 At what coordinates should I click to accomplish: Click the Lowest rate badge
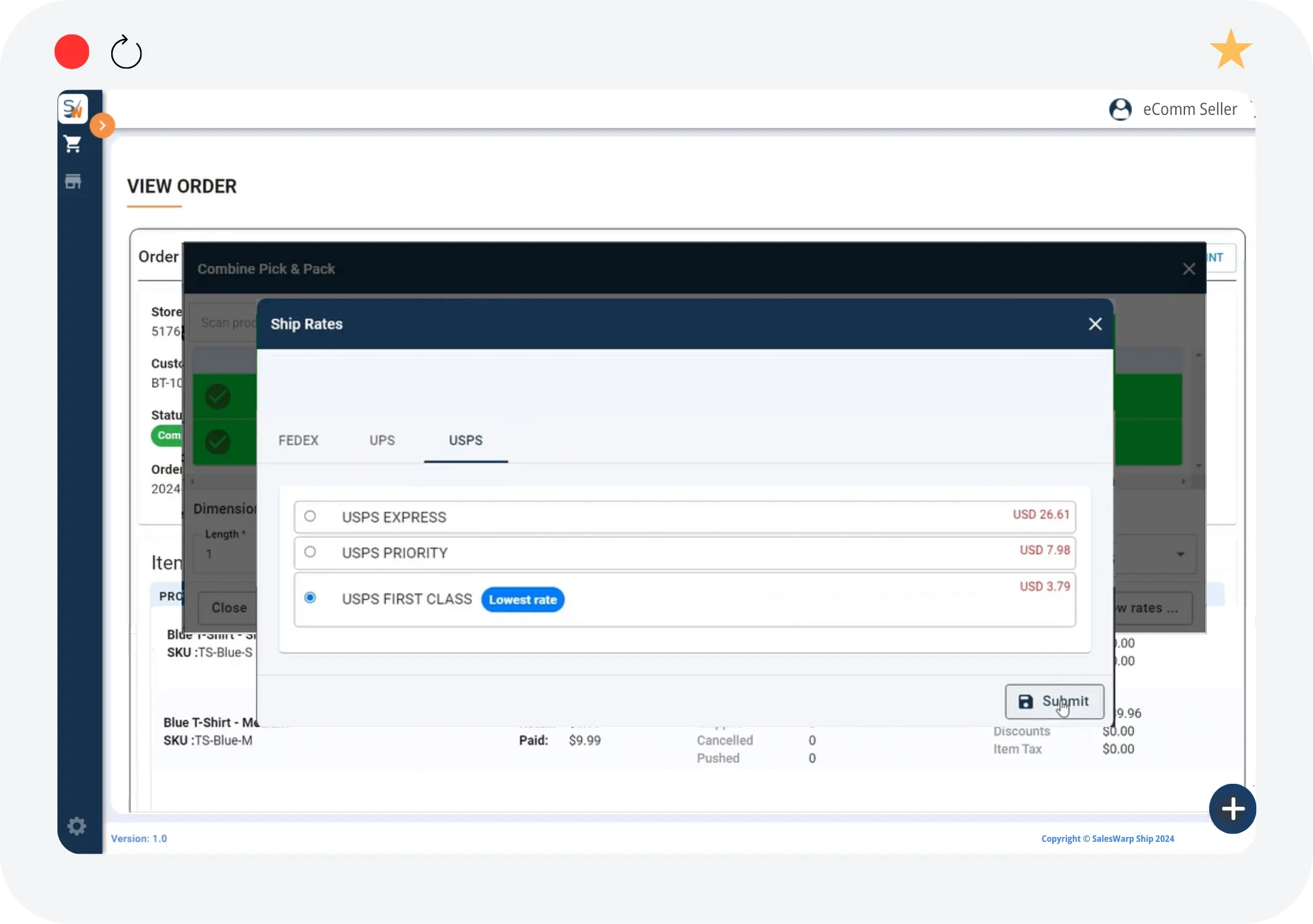click(523, 600)
